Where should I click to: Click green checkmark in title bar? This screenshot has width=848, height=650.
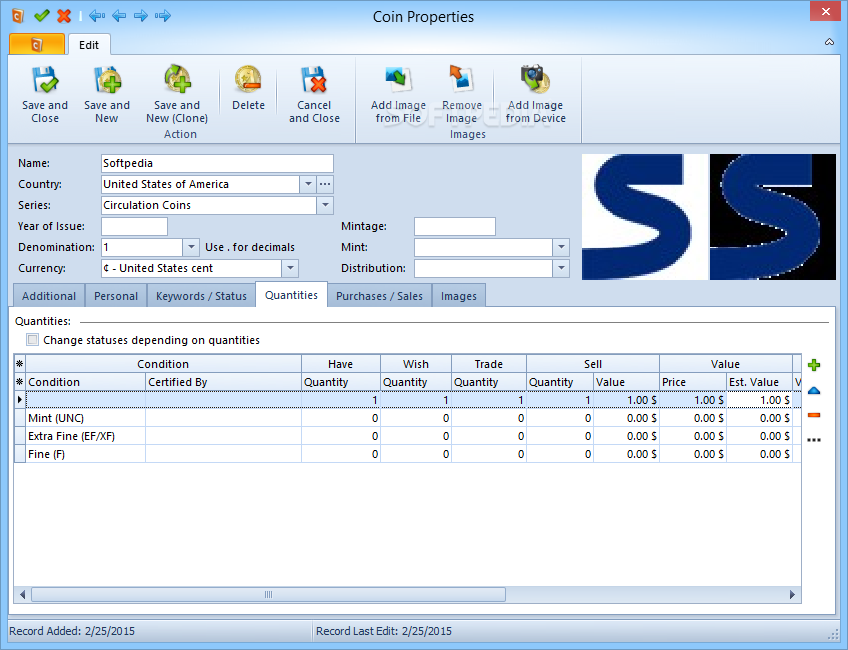tap(42, 16)
